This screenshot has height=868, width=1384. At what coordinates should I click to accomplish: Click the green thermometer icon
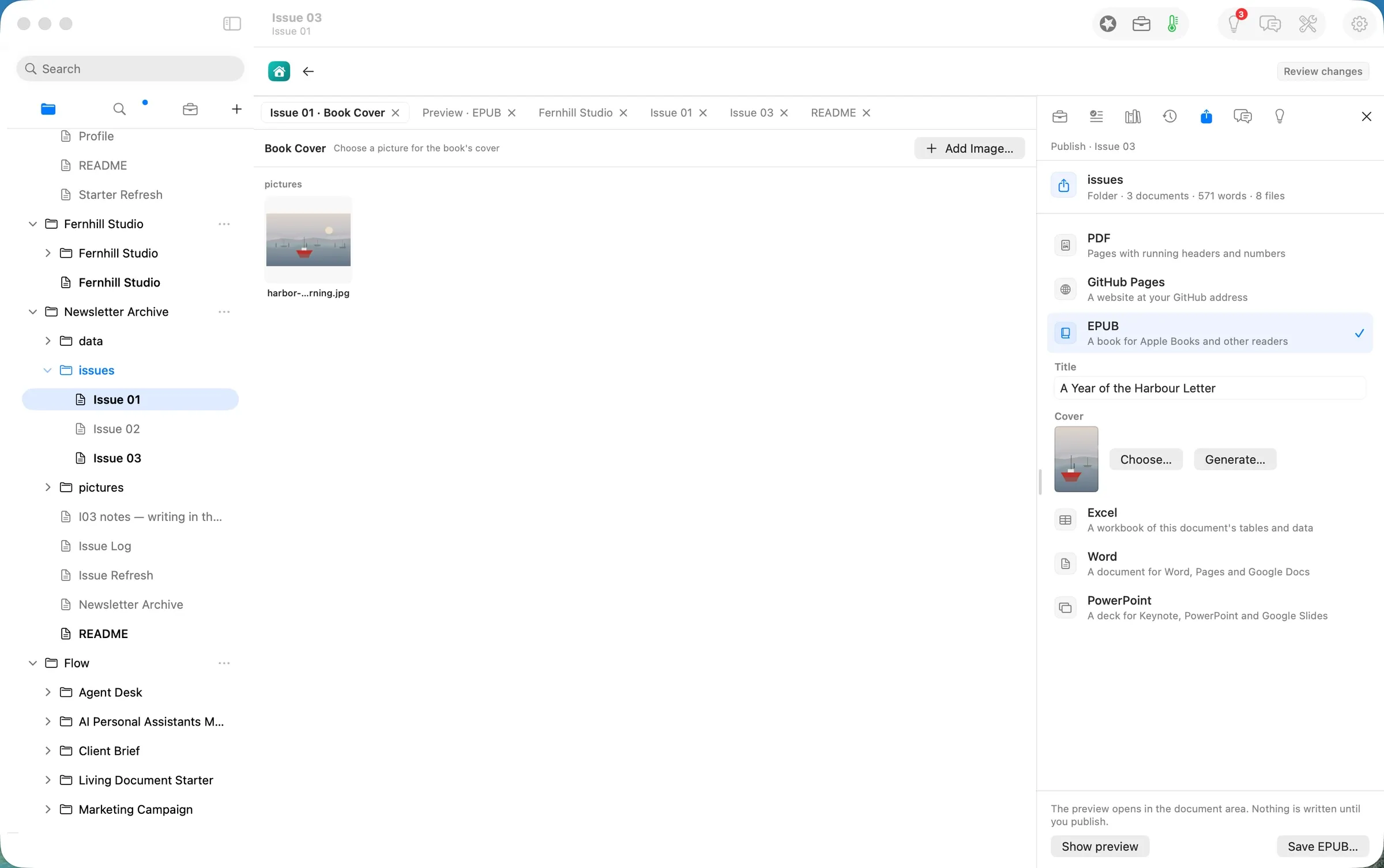1173,24
